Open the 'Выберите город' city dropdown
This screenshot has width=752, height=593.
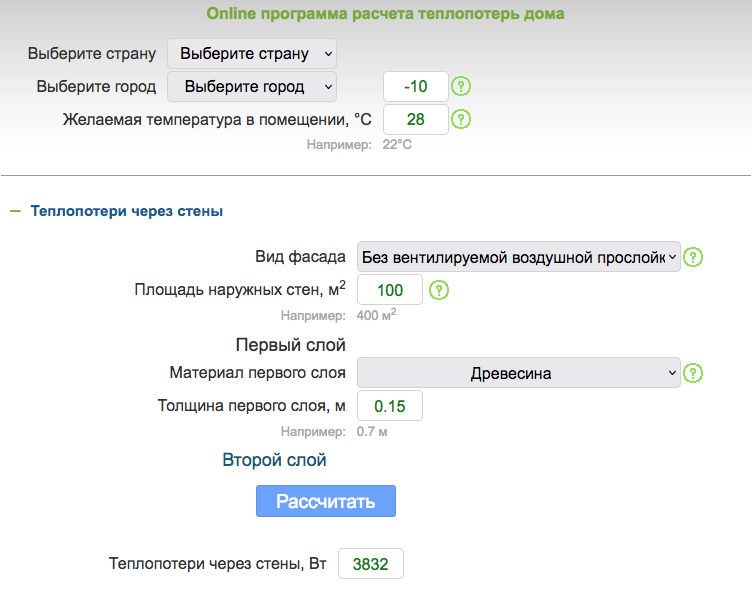(252, 86)
